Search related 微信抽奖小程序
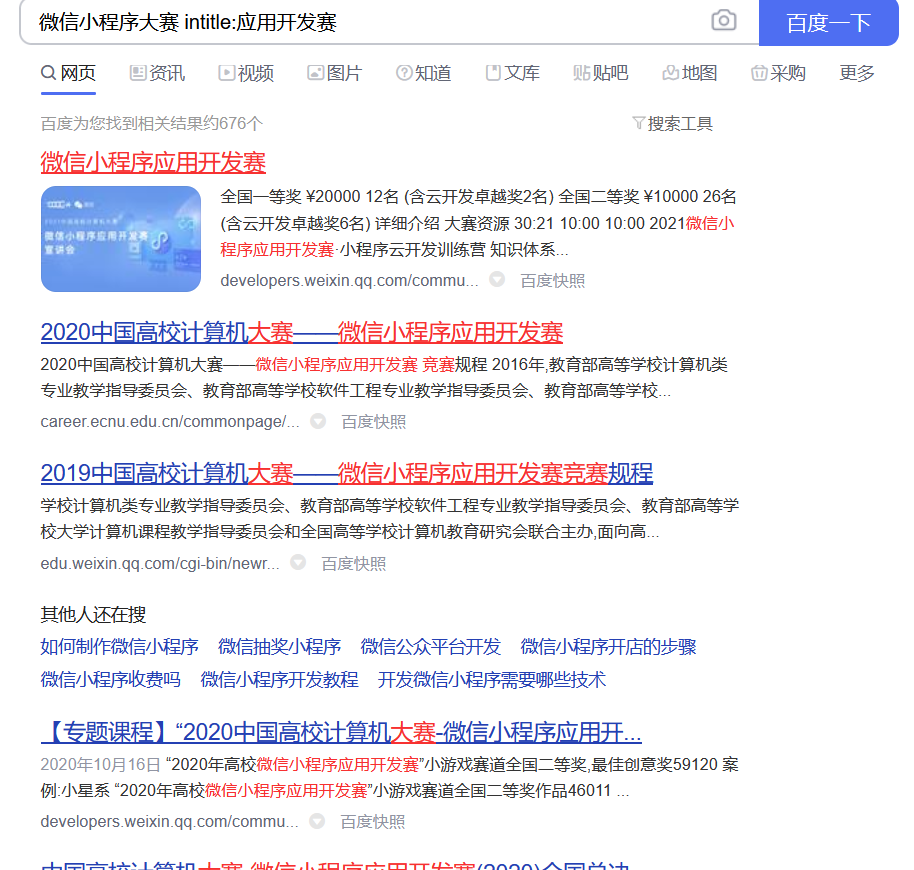 [279, 647]
